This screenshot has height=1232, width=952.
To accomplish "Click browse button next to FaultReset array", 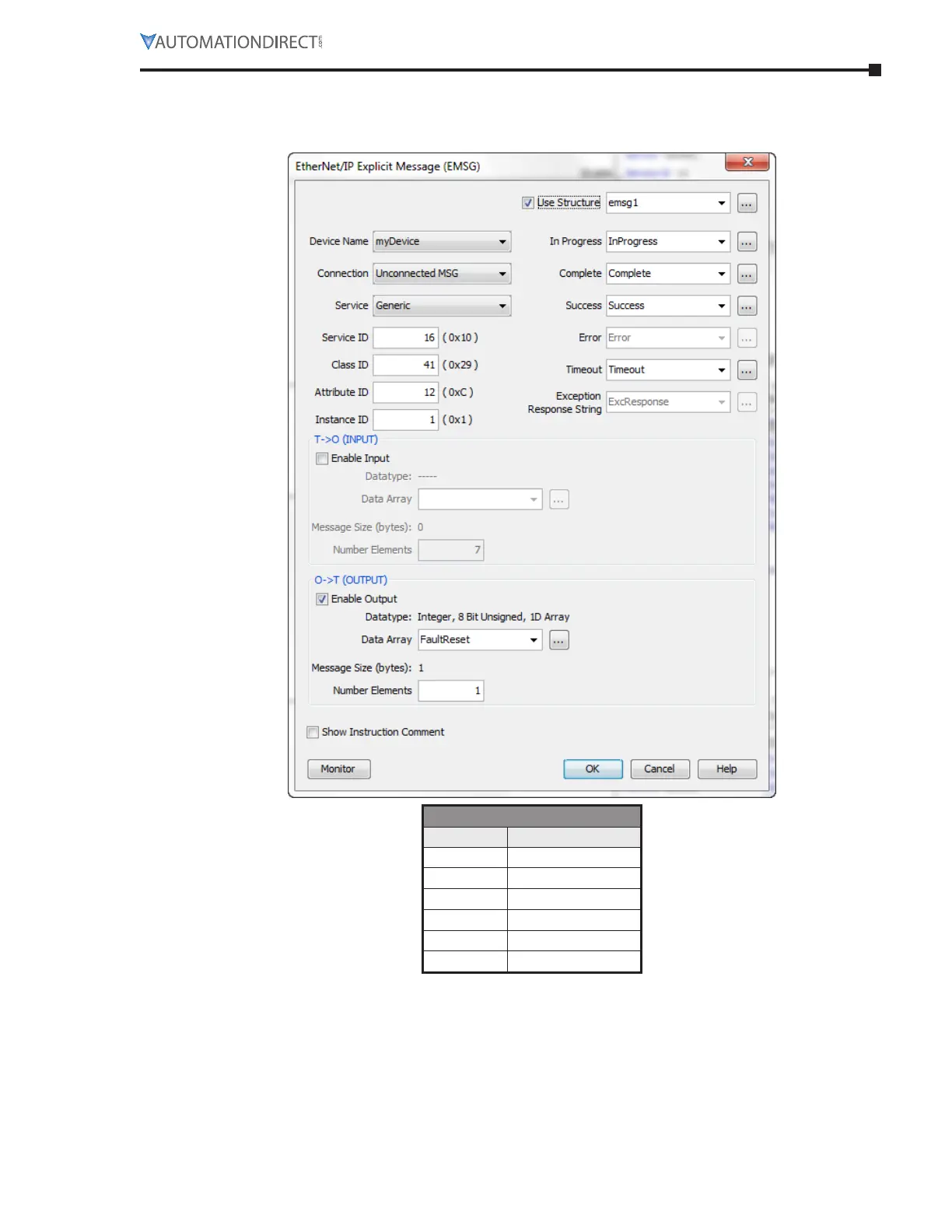I will tap(559, 640).
